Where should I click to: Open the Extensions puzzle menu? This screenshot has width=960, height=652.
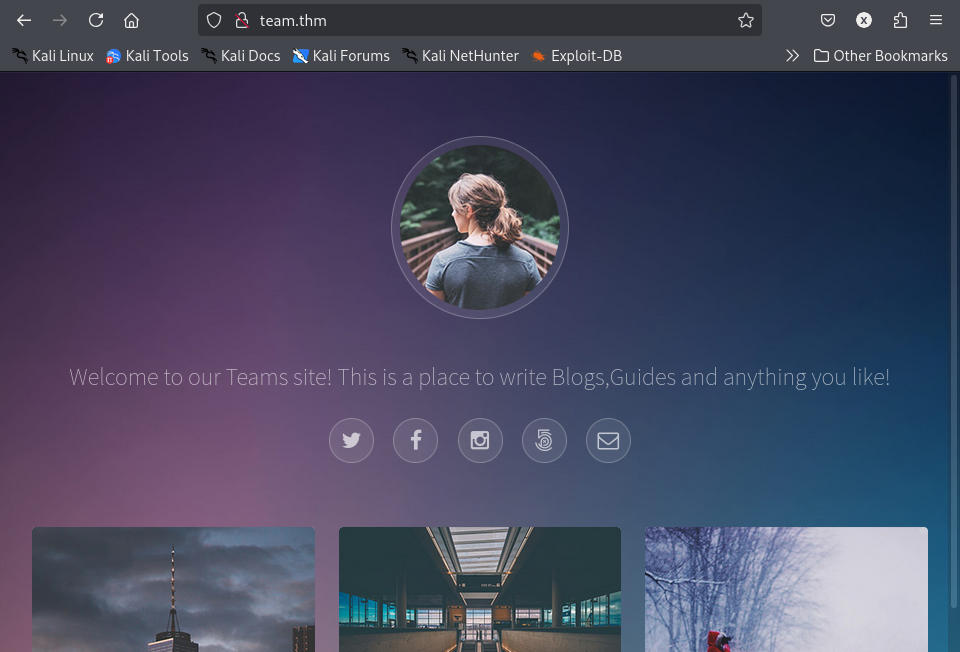click(900, 20)
